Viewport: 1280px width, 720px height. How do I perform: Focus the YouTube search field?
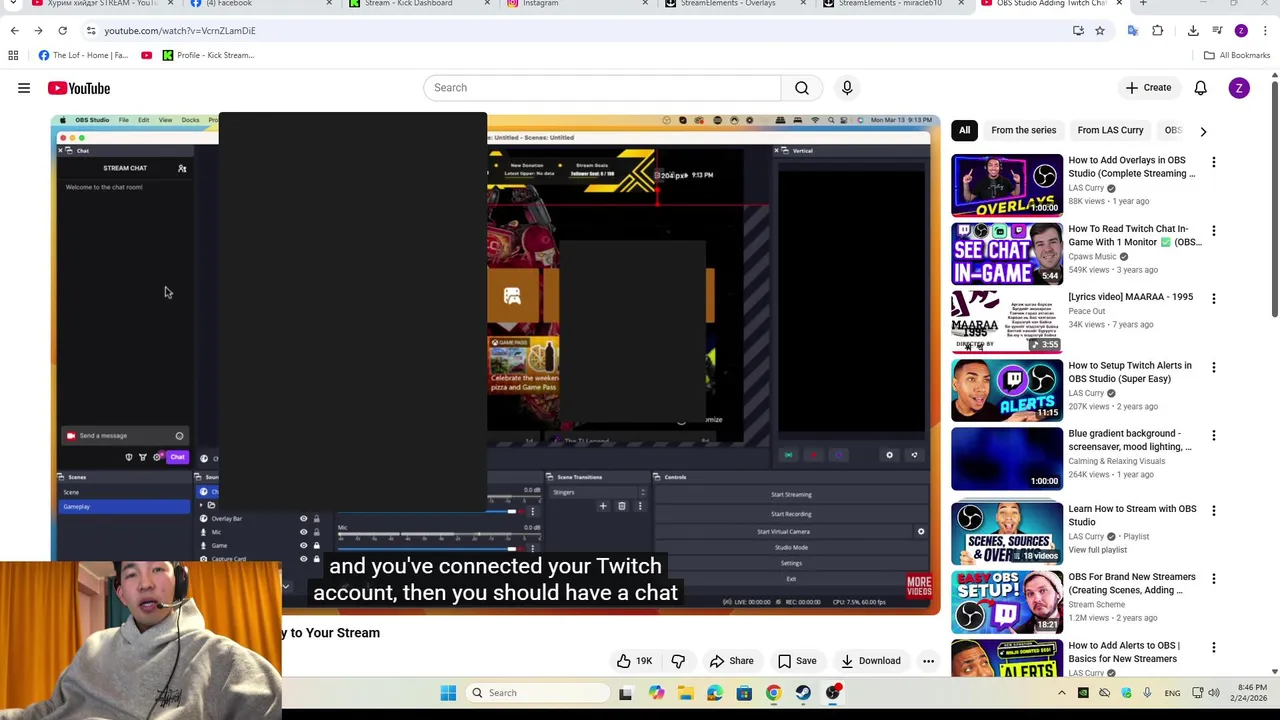point(602,88)
